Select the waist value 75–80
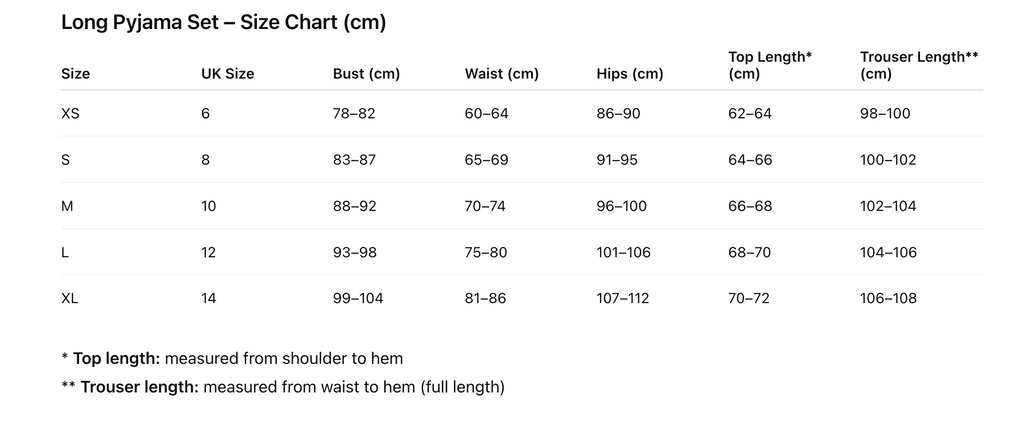Screen dimensions: 1024x421 pyautogui.click(x=486, y=252)
